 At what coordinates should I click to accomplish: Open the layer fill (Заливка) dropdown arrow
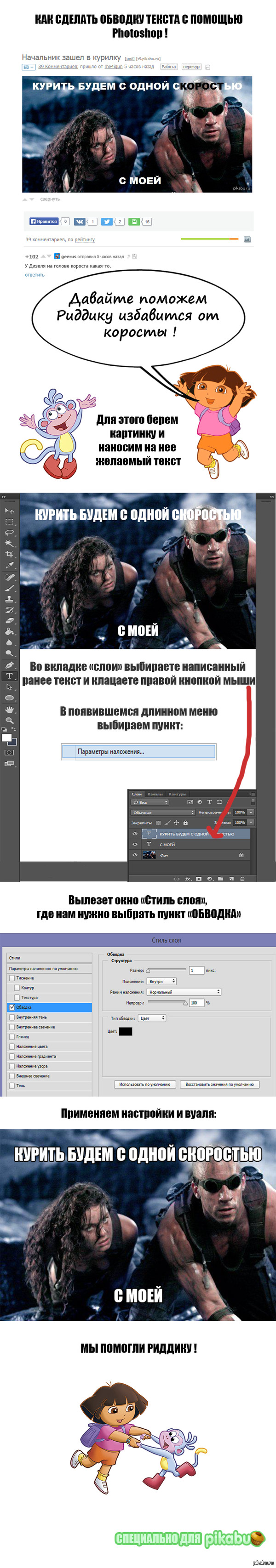(252, 823)
